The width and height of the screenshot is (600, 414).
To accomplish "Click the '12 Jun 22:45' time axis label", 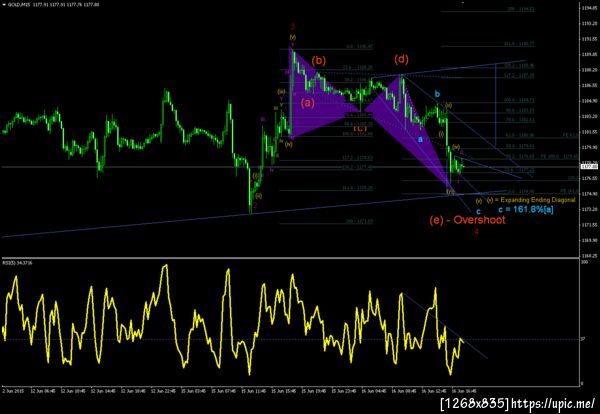I will (162, 391).
